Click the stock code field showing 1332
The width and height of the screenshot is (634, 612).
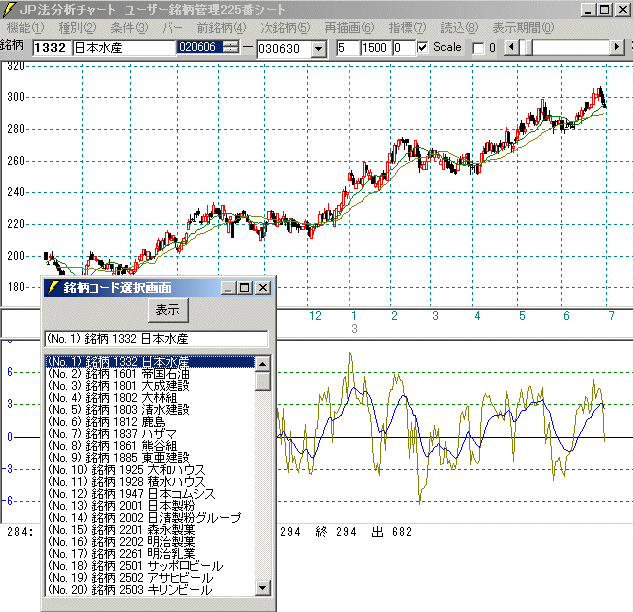51,48
